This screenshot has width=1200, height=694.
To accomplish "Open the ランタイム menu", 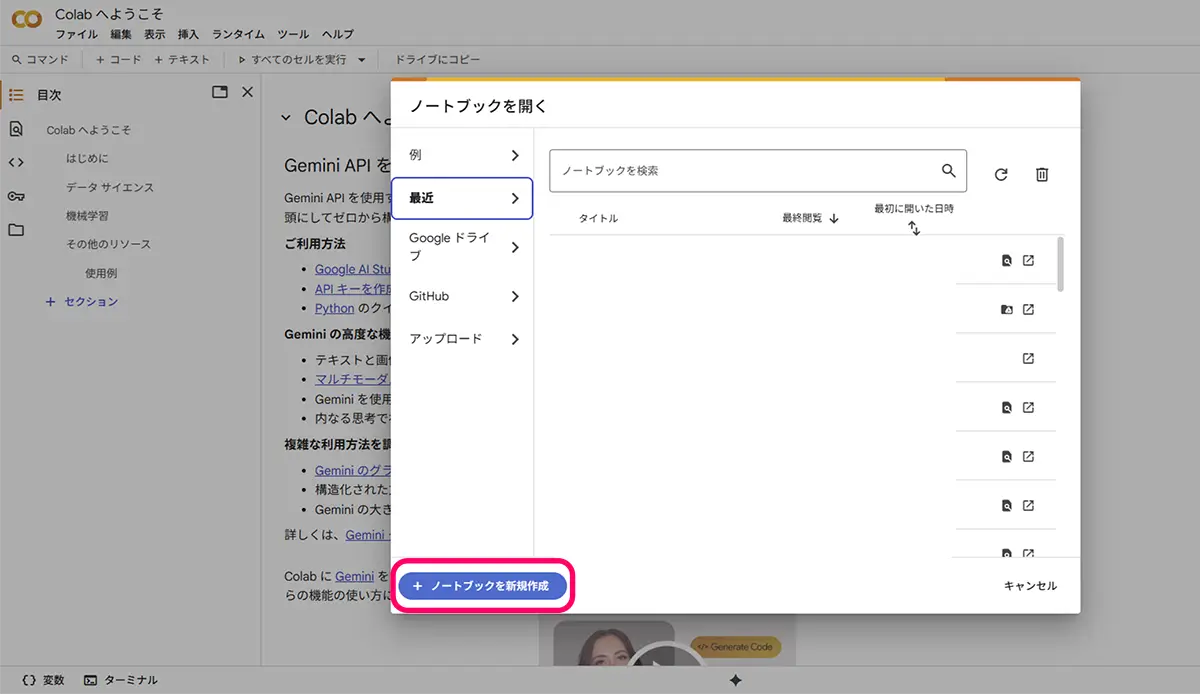I will pyautogui.click(x=239, y=34).
